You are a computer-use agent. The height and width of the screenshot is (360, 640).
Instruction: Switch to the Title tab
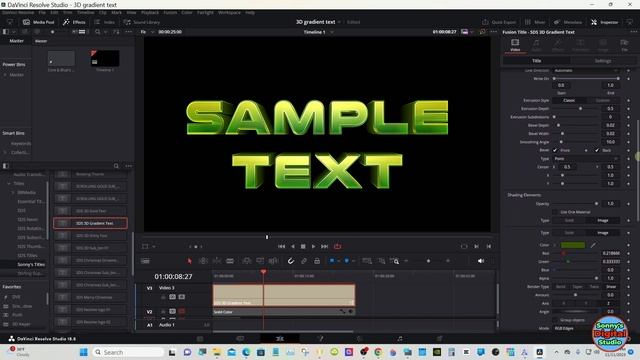[x=536, y=61]
